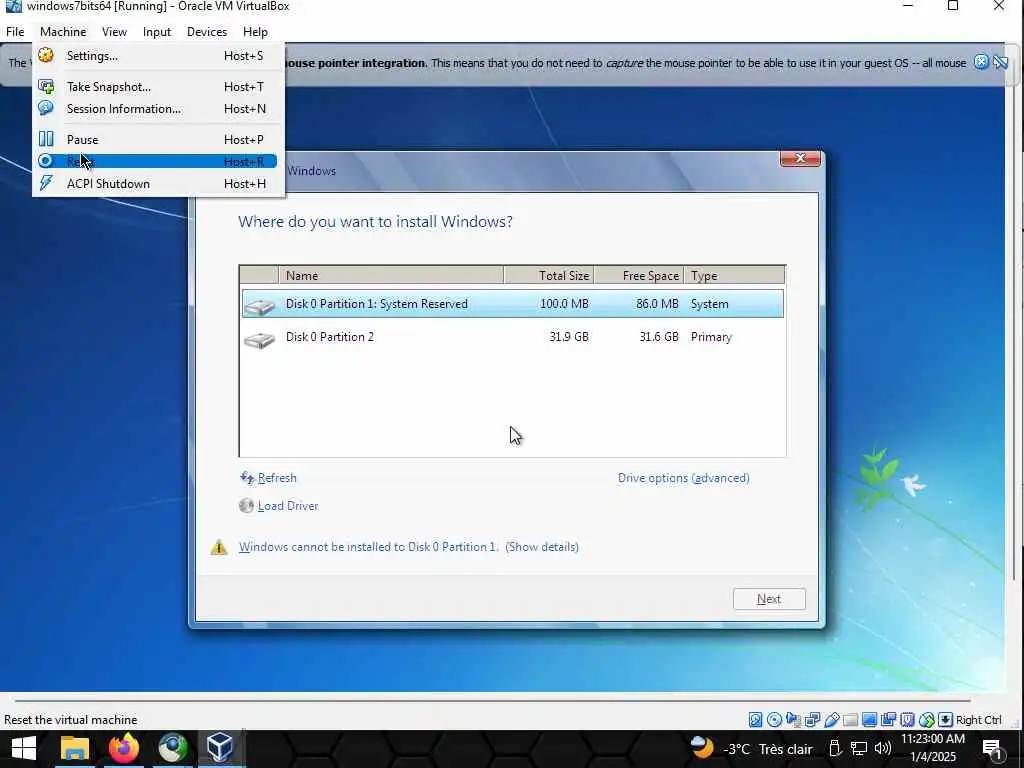This screenshot has width=1024, height=768.
Task: Open Drive options (advanced)
Action: pos(683,477)
